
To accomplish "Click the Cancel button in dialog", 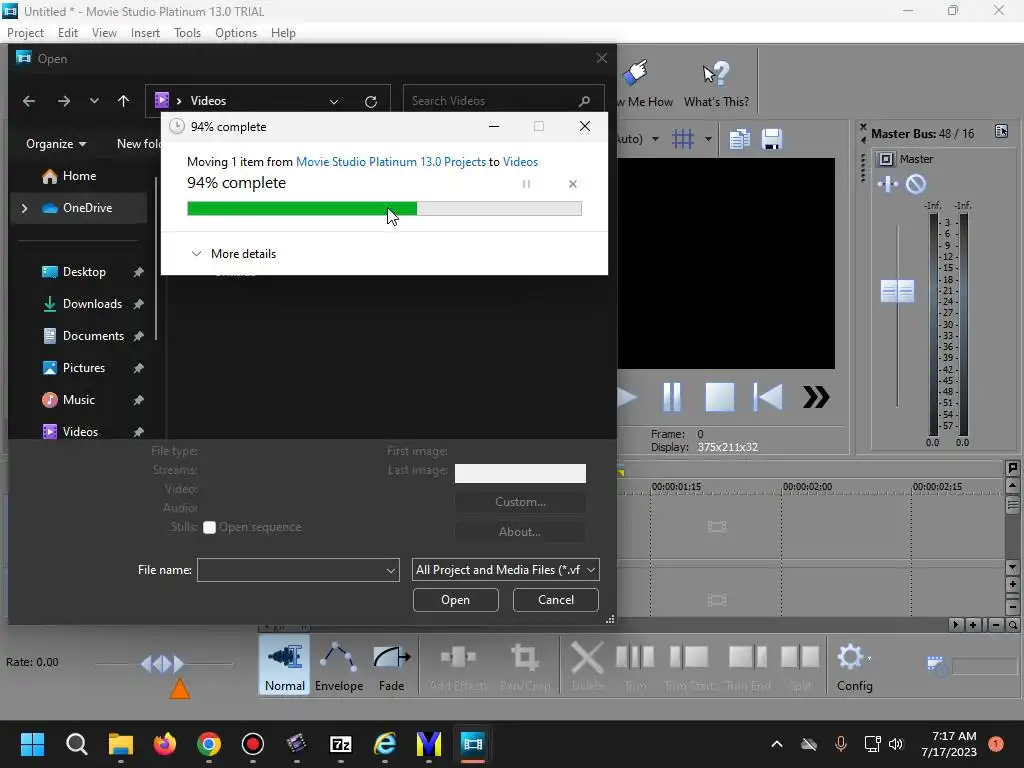I will tap(556, 600).
